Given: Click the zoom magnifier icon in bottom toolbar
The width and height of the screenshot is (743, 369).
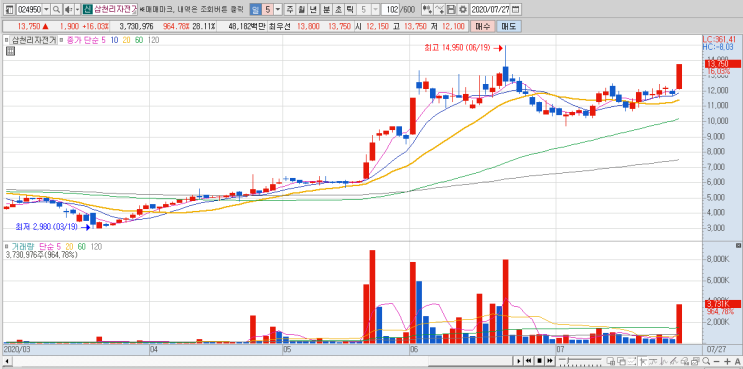Looking at the screenshot, I should [x=706, y=361].
